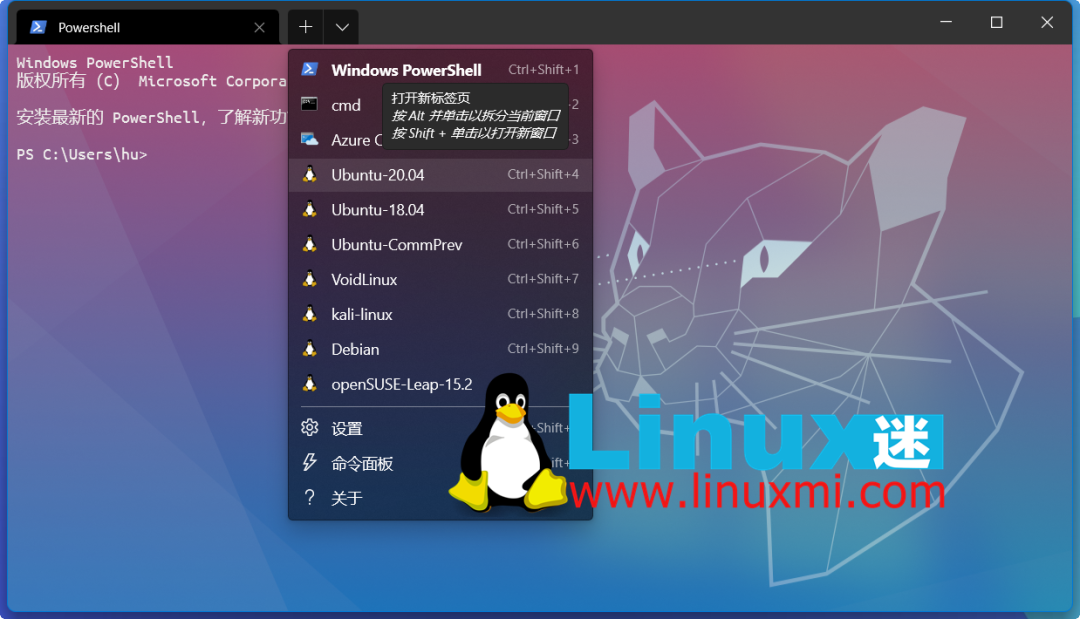Click the PS C:\Users\hu> prompt line

(82, 154)
